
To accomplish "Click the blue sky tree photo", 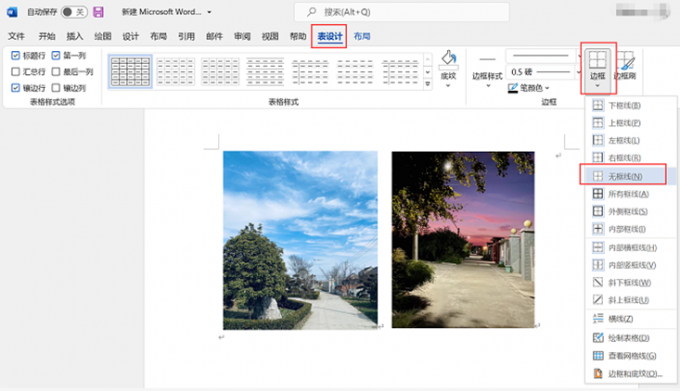I will click(x=300, y=240).
